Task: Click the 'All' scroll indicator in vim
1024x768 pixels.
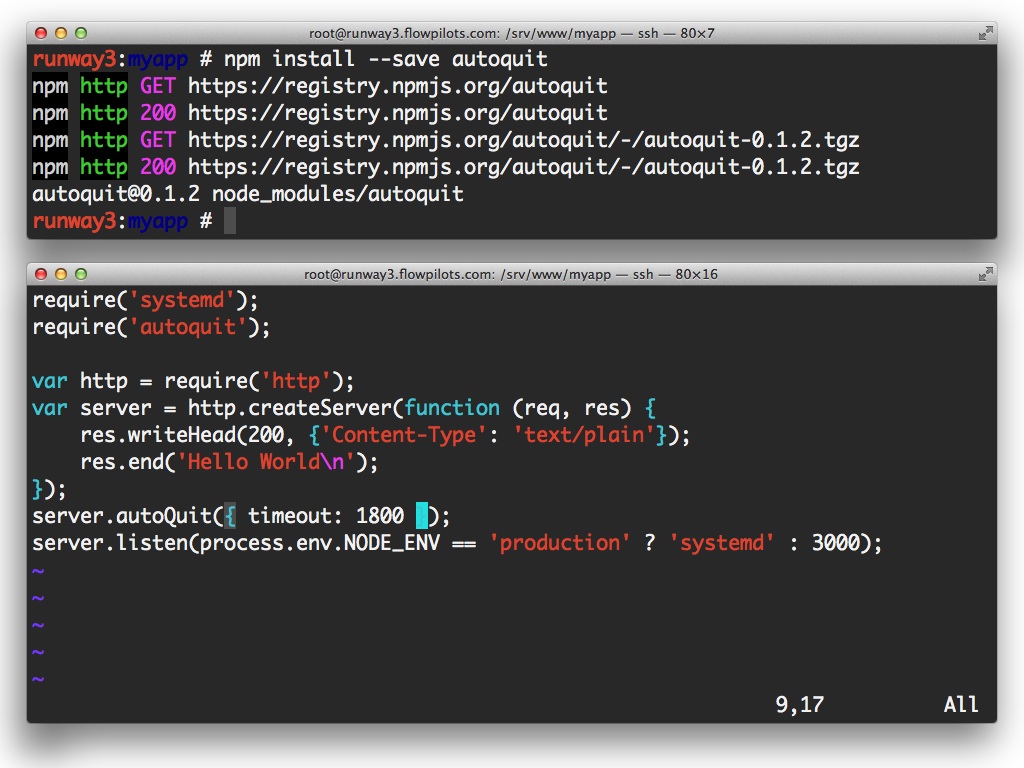Action: click(x=961, y=705)
